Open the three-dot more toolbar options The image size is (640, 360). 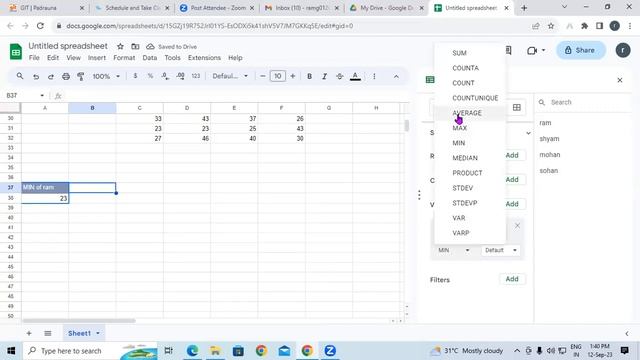[x=374, y=76]
